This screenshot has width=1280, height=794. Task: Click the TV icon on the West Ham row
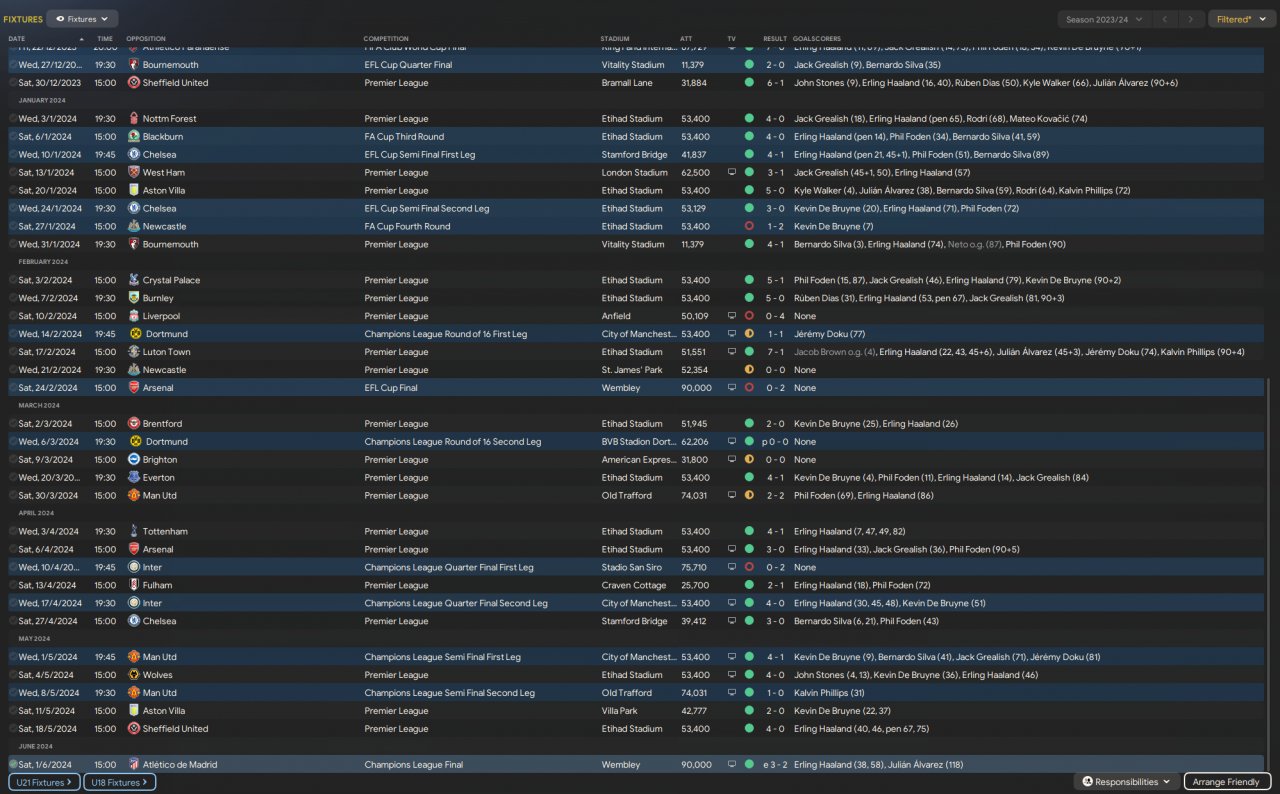[732, 173]
